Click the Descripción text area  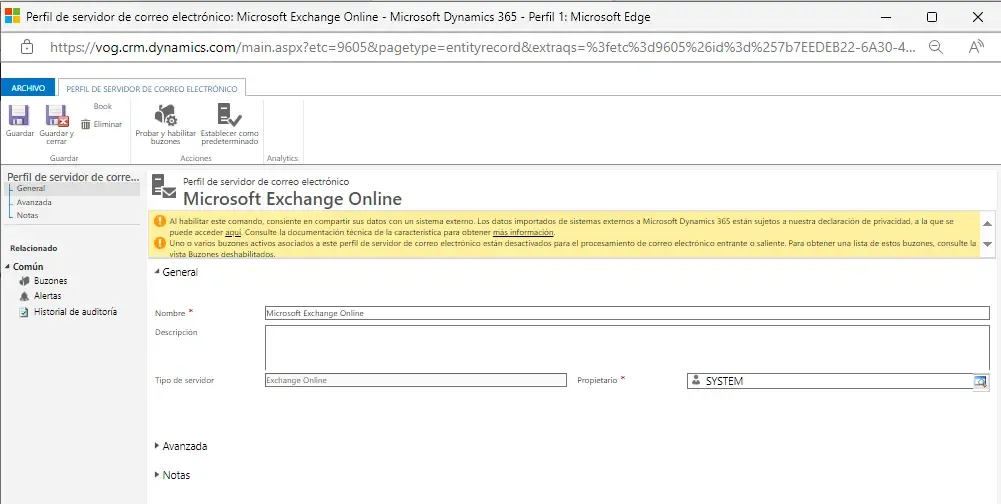point(626,347)
